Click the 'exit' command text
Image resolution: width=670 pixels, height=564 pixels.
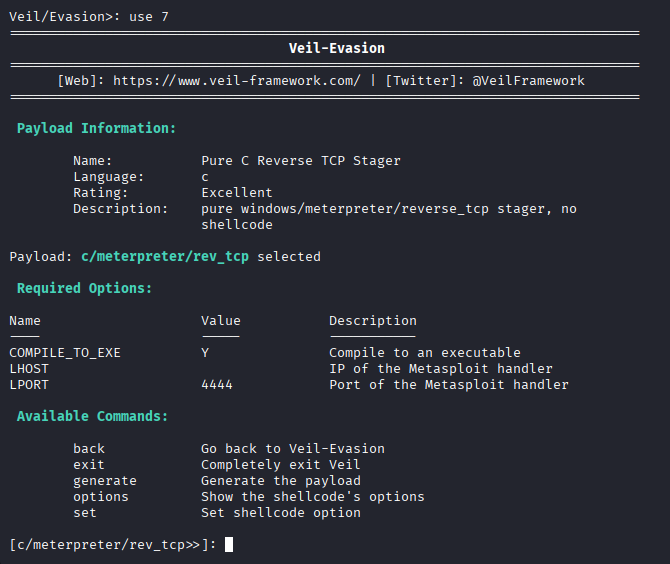pyautogui.click(x=89, y=464)
